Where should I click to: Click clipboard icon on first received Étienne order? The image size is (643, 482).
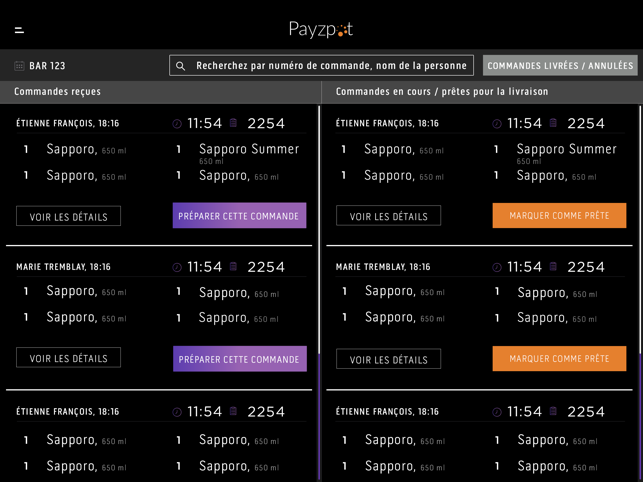click(x=233, y=123)
